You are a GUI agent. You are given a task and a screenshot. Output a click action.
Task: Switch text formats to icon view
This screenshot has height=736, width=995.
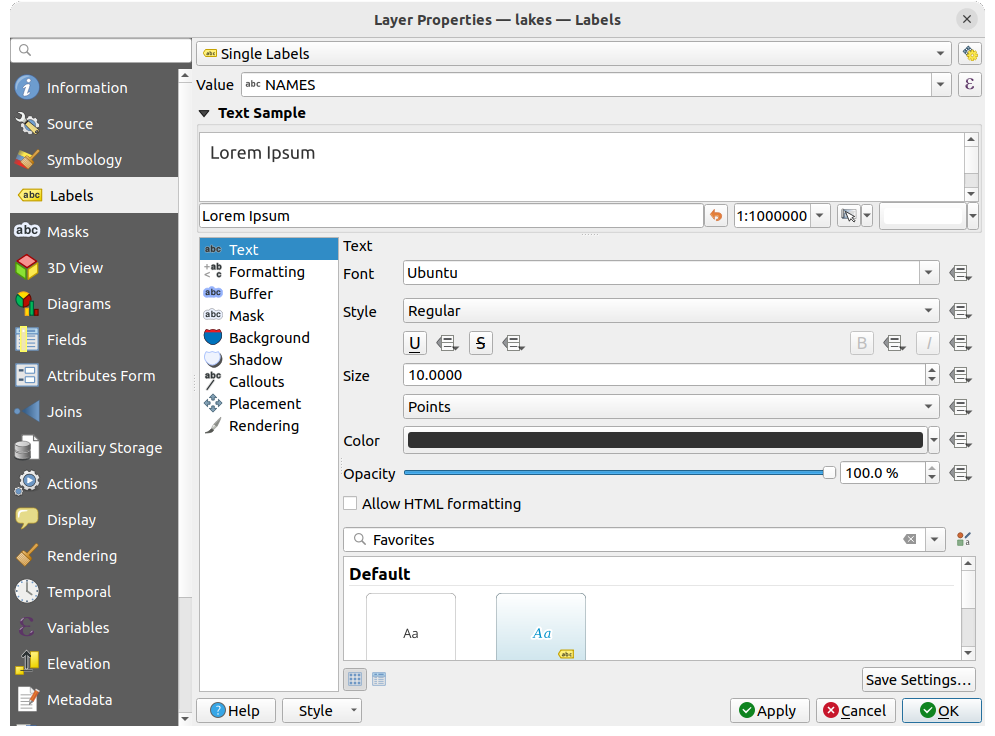[x=355, y=679]
